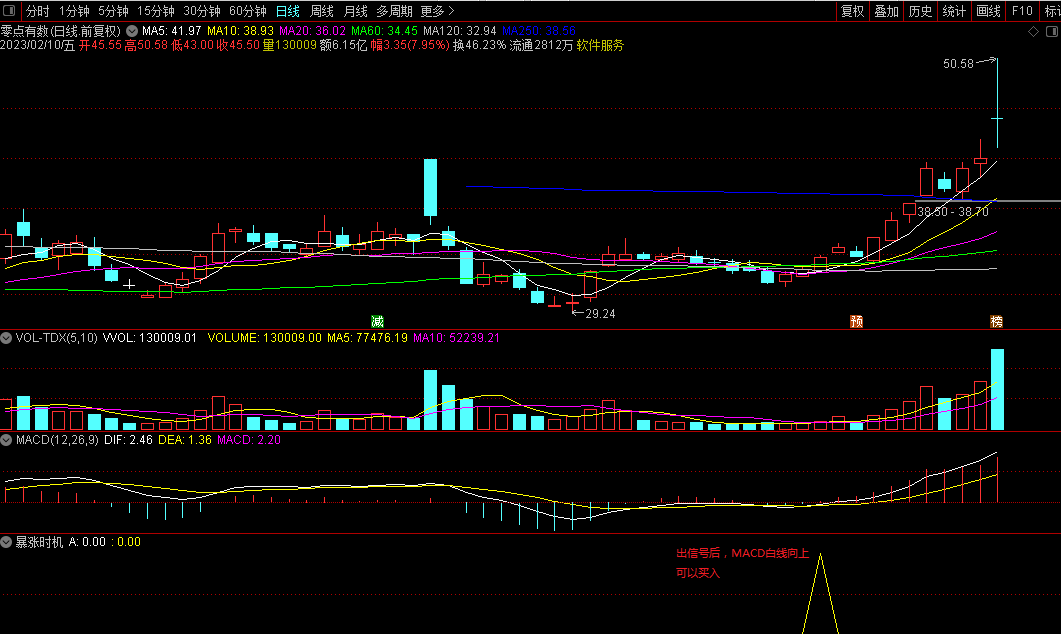Click the orange 预 marker icon
The image size is (1061, 634).
point(857,321)
